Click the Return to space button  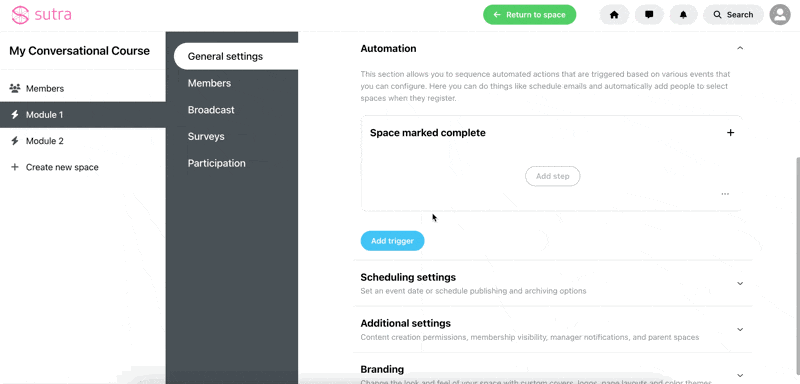(x=530, y=15)
